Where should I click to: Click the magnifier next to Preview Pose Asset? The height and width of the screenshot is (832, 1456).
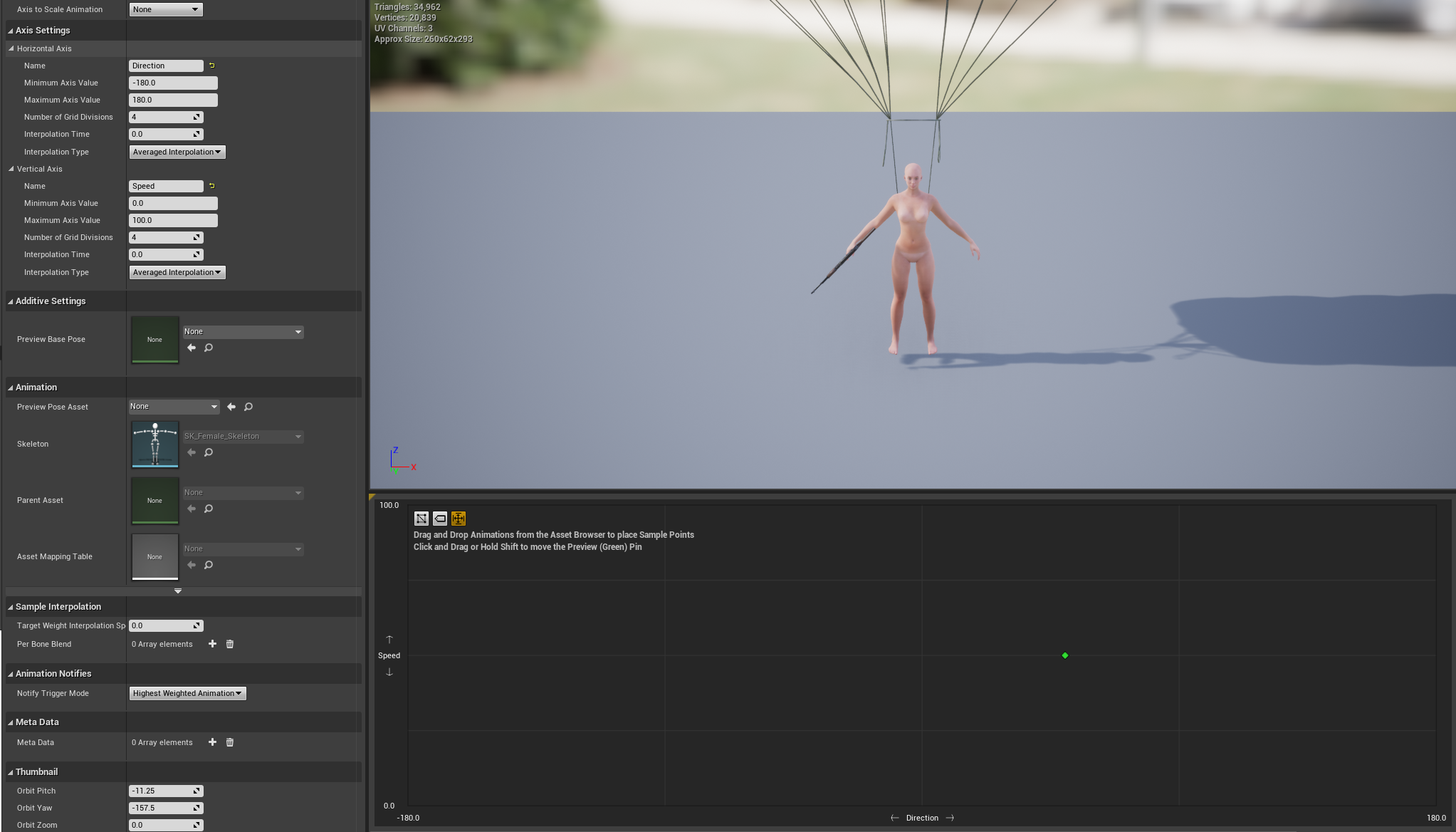(x=248, y=407)
